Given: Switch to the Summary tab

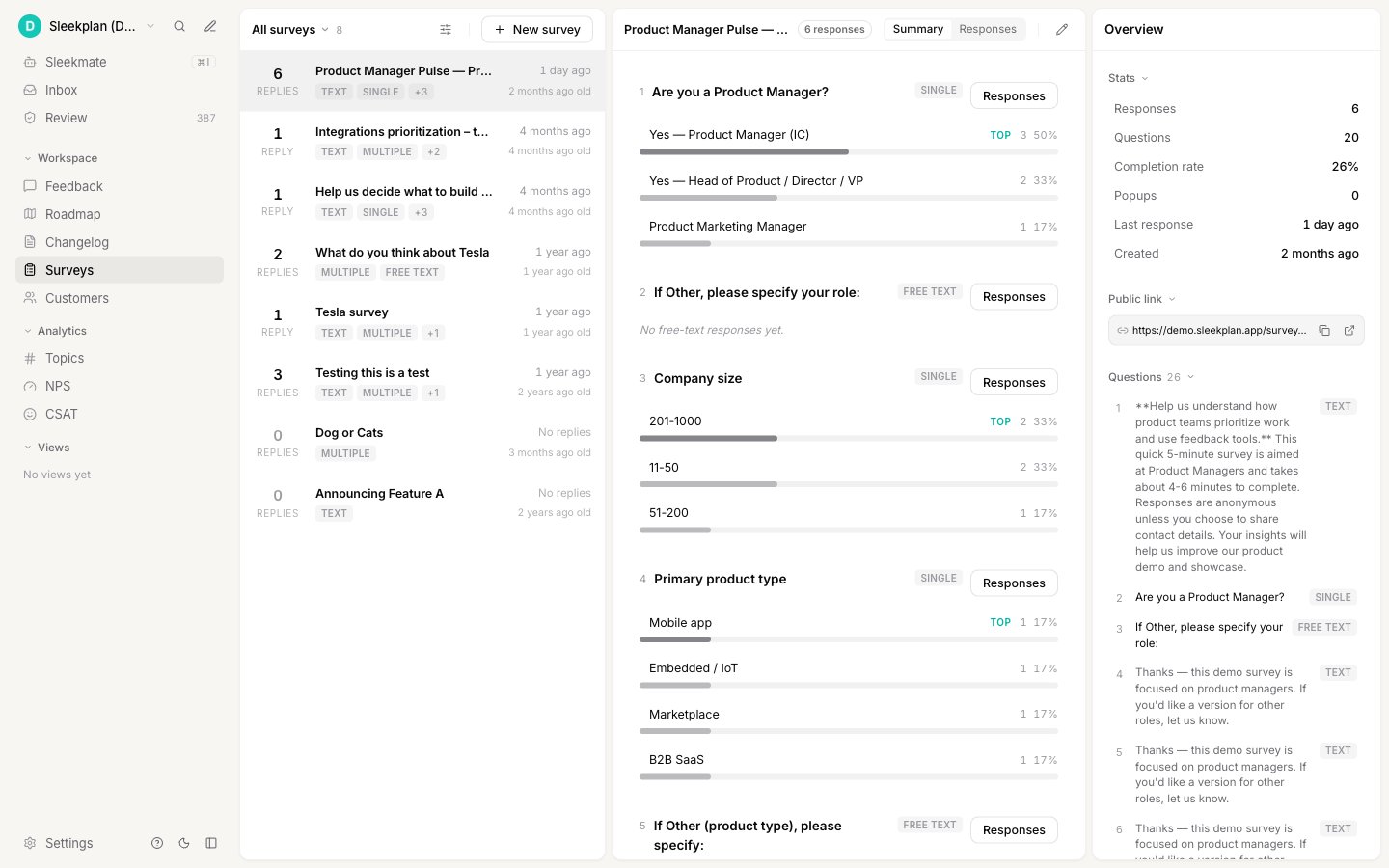Looking at the screenshot, I should pos(917,29).
